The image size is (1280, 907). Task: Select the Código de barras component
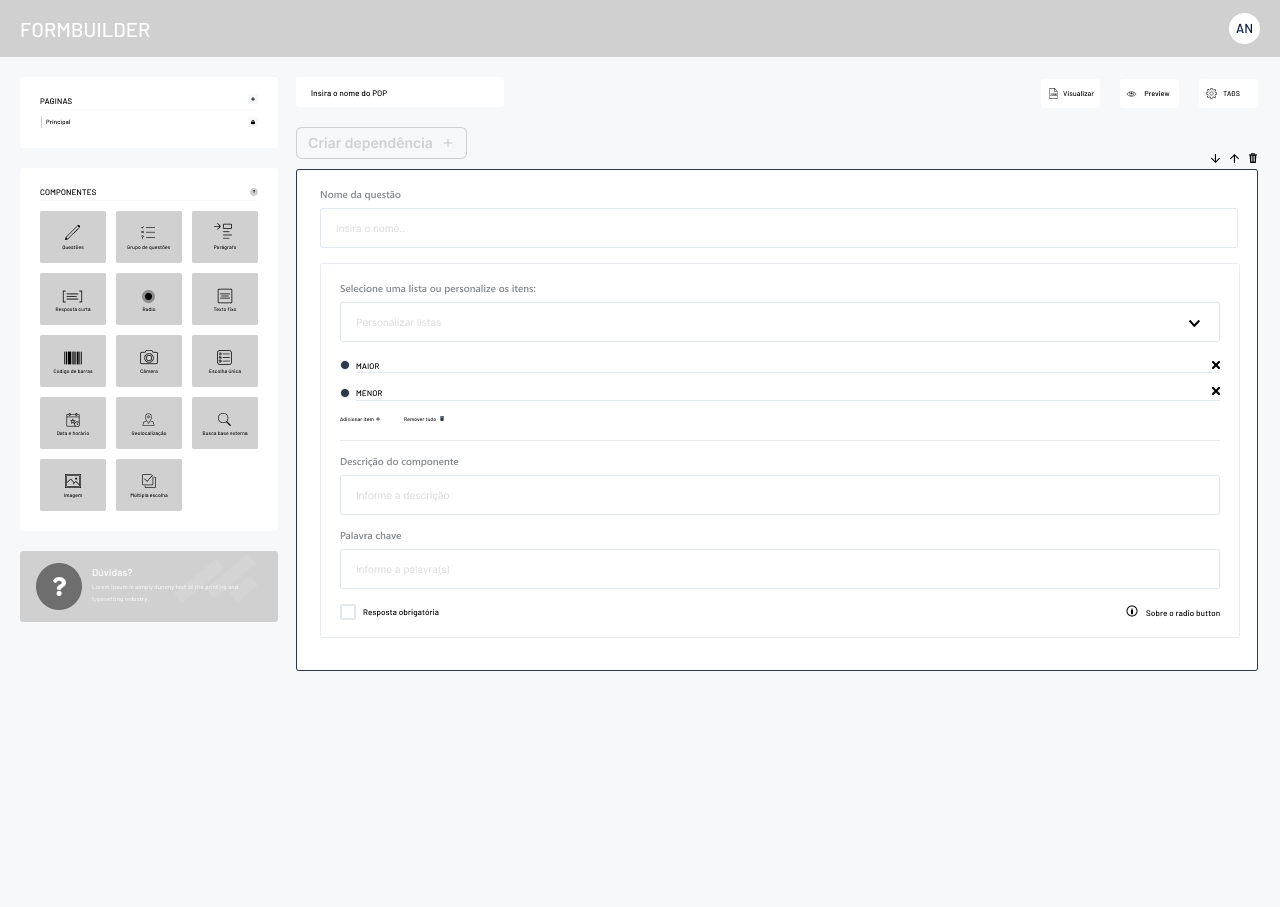[73, 361]
